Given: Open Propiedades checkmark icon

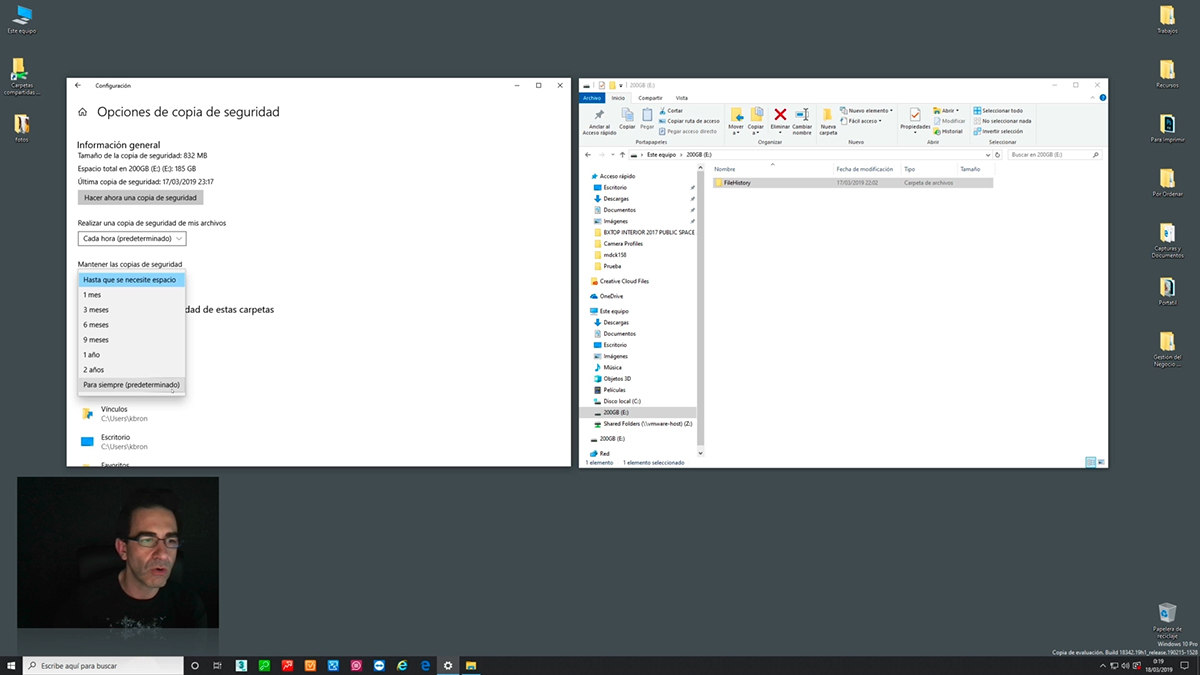Looking at the screenshot, I should click(915, 115).
